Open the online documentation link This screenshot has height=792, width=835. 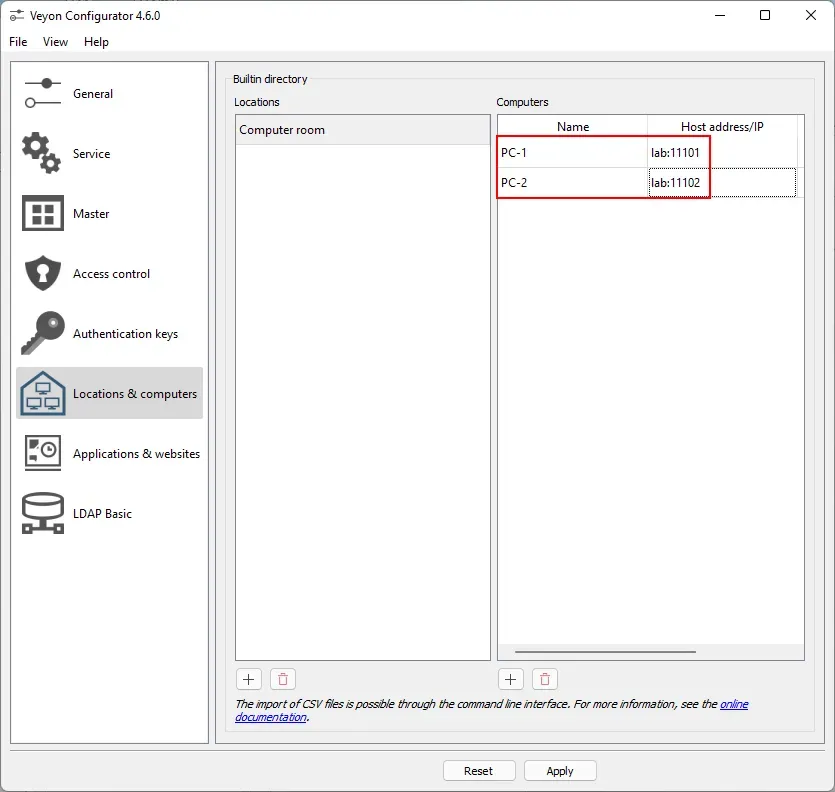click(734, 704)
